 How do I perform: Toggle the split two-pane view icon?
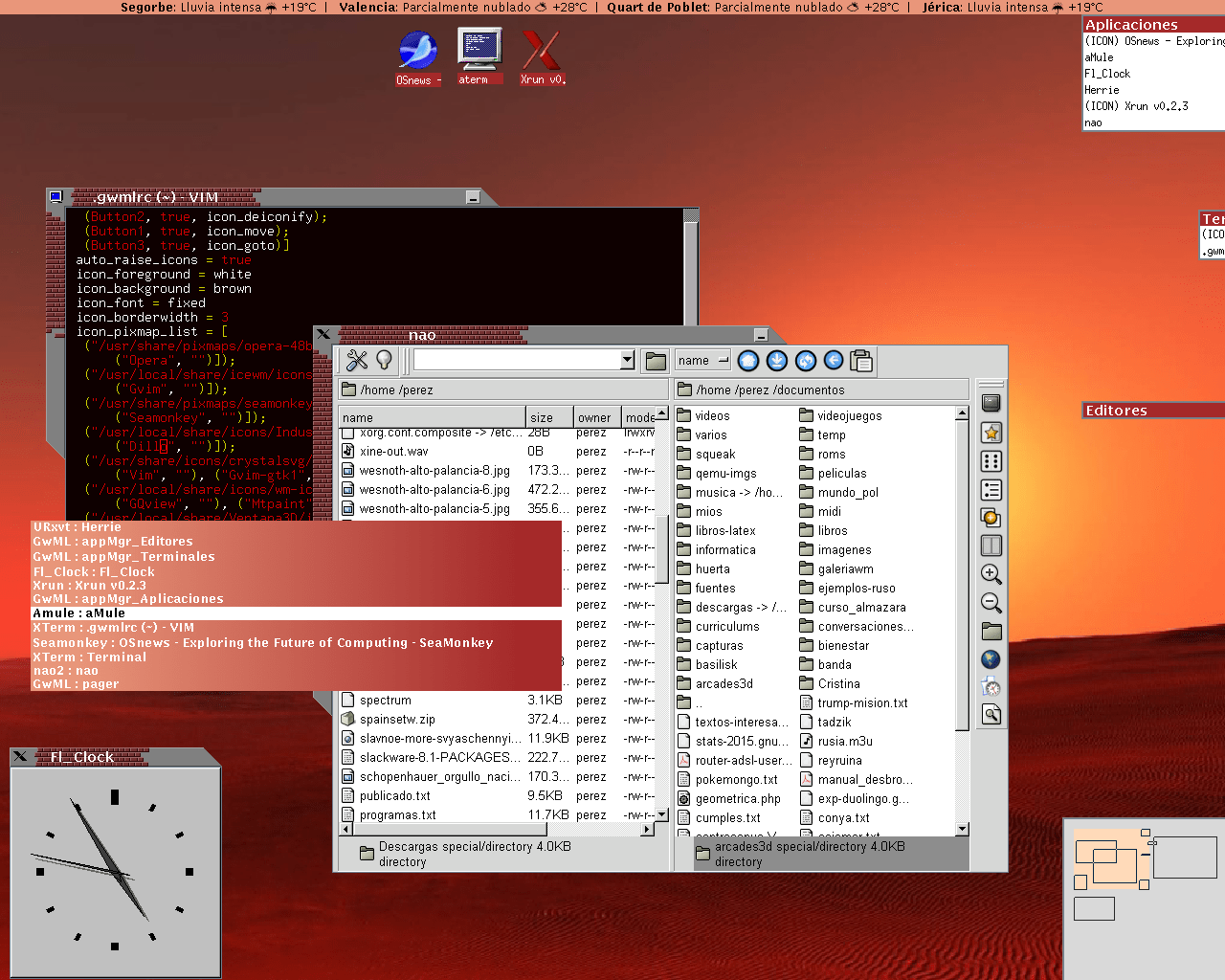click(991, 546)
